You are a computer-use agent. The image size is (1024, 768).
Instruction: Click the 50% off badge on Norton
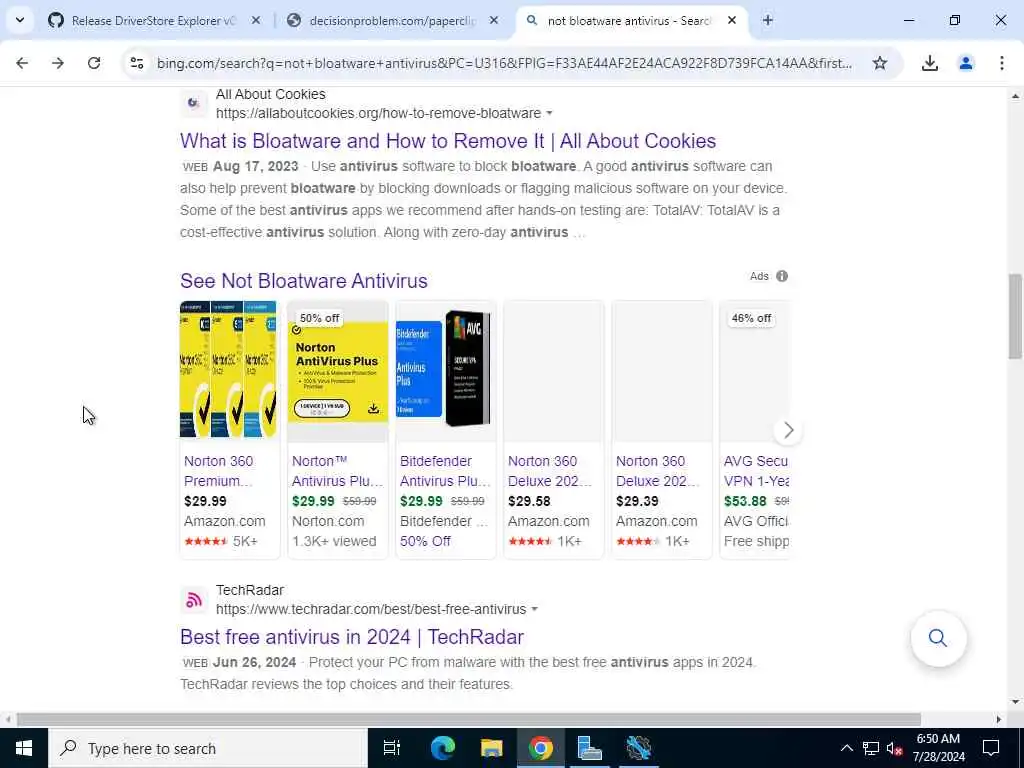319,318
